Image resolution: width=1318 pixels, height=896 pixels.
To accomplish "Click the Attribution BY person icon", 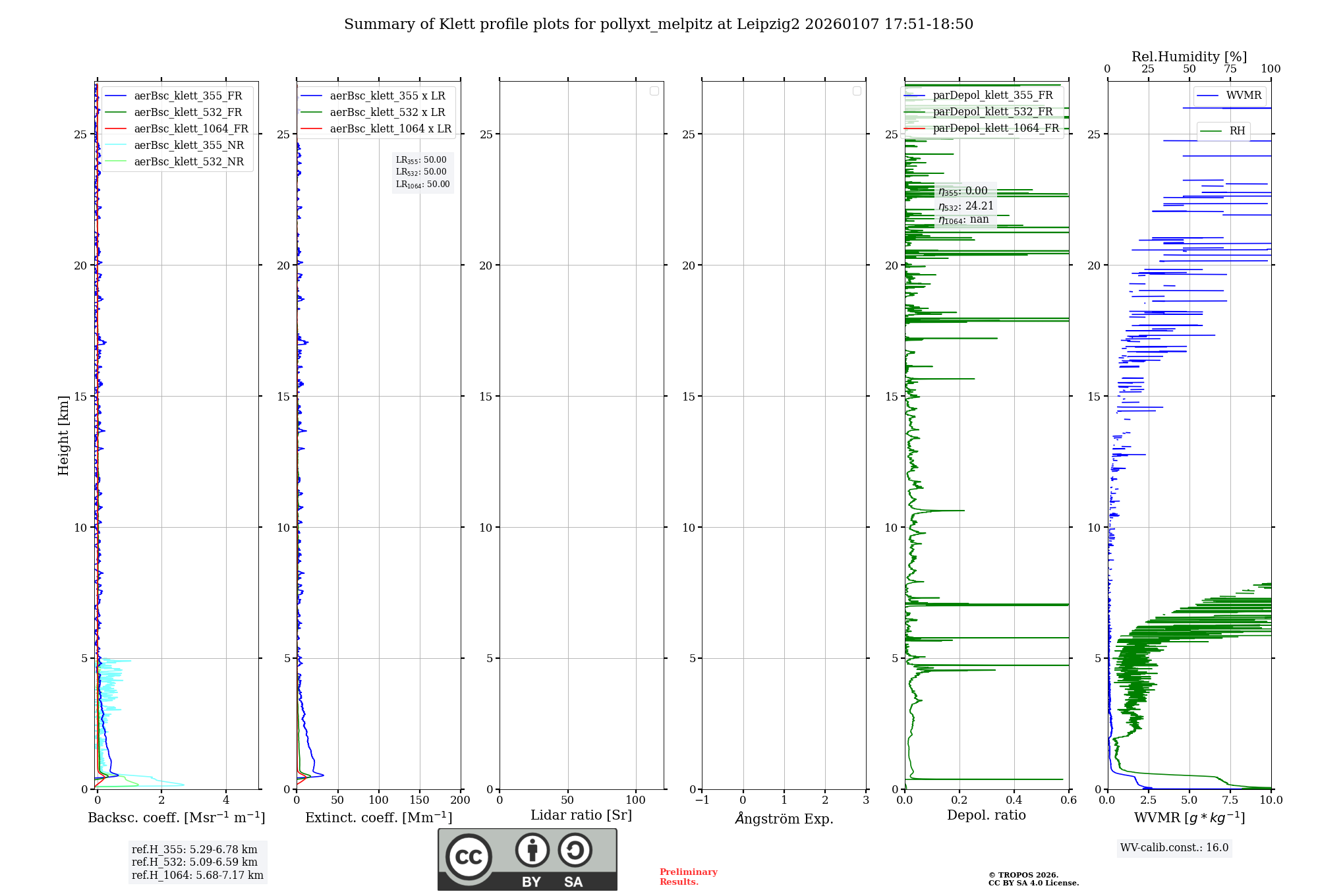I will click(x=532, y=850).
